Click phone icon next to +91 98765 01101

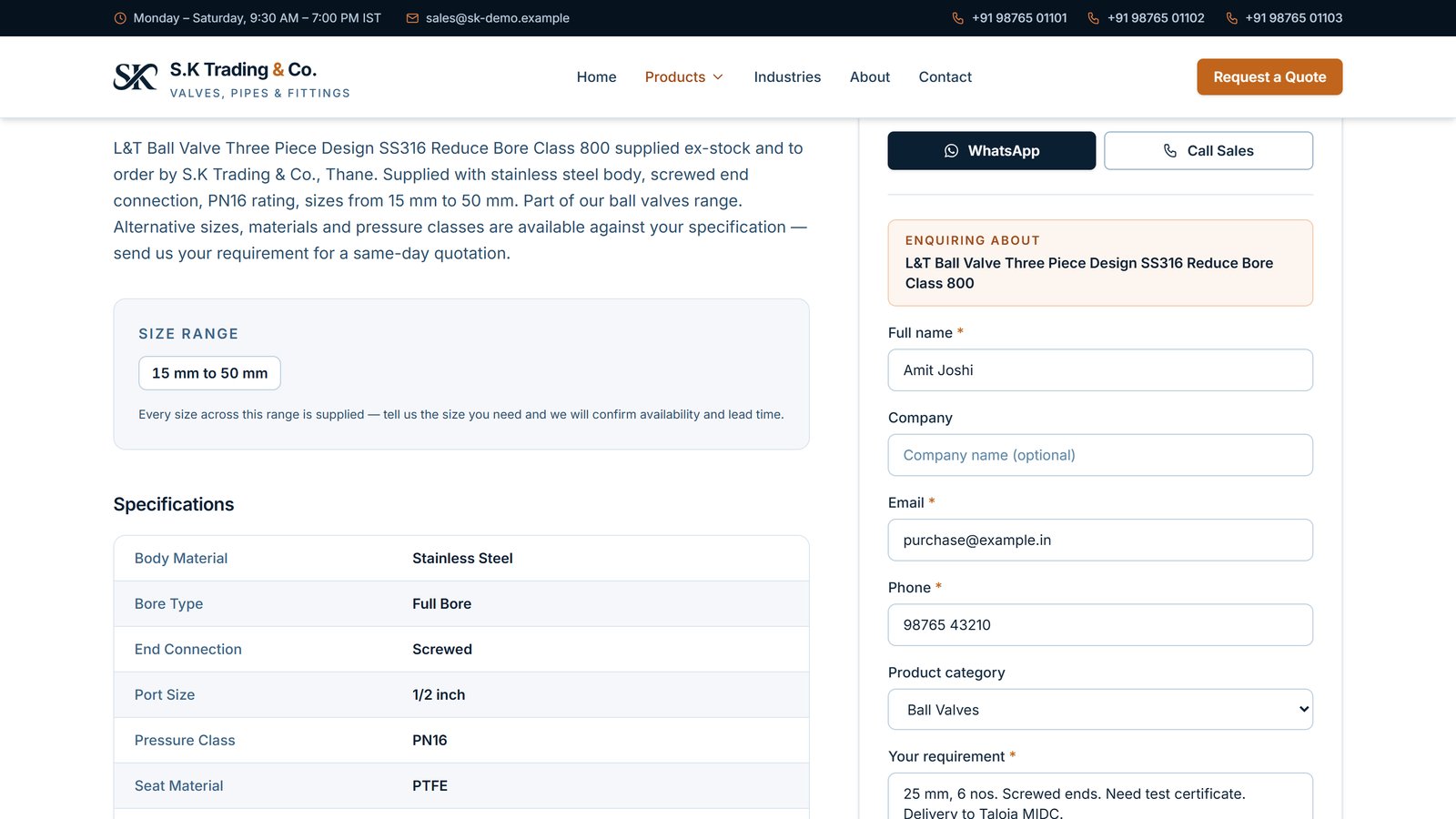(958, 18)
